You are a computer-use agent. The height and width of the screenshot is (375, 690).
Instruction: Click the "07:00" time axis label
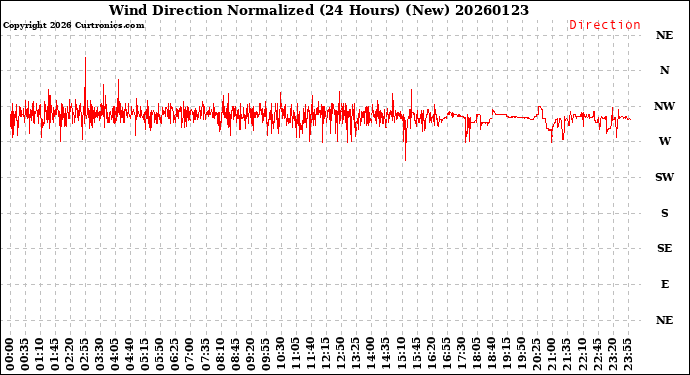pos(191,355)
